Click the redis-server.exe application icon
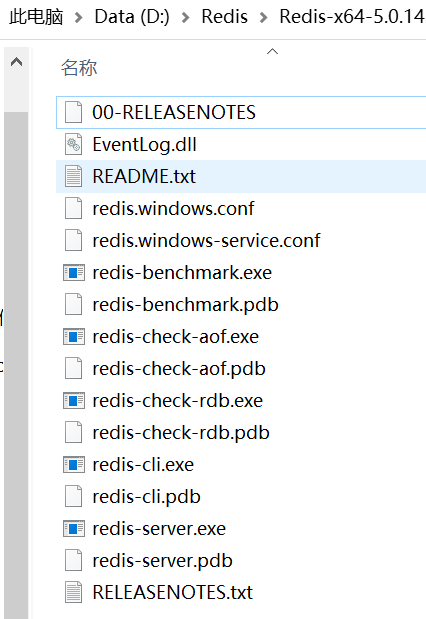This screenshot has height=619, width=426. [x=74, y=528]
